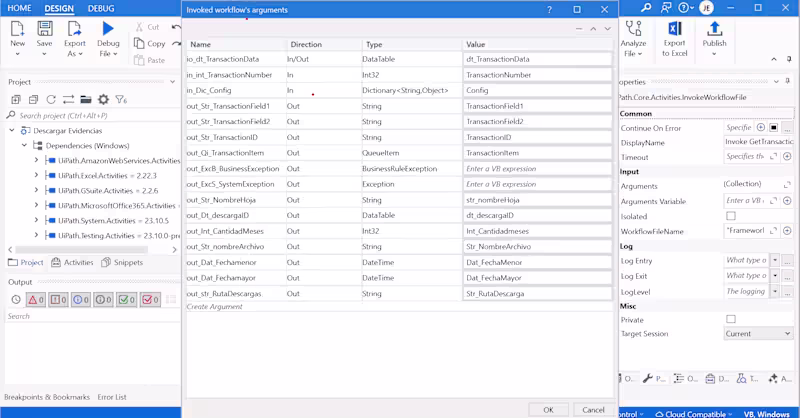Image resolution: width=800 pixels, height=418 pixels.
Task: Confirm arguments with the OK button
Action: click(x=548, y=410)
